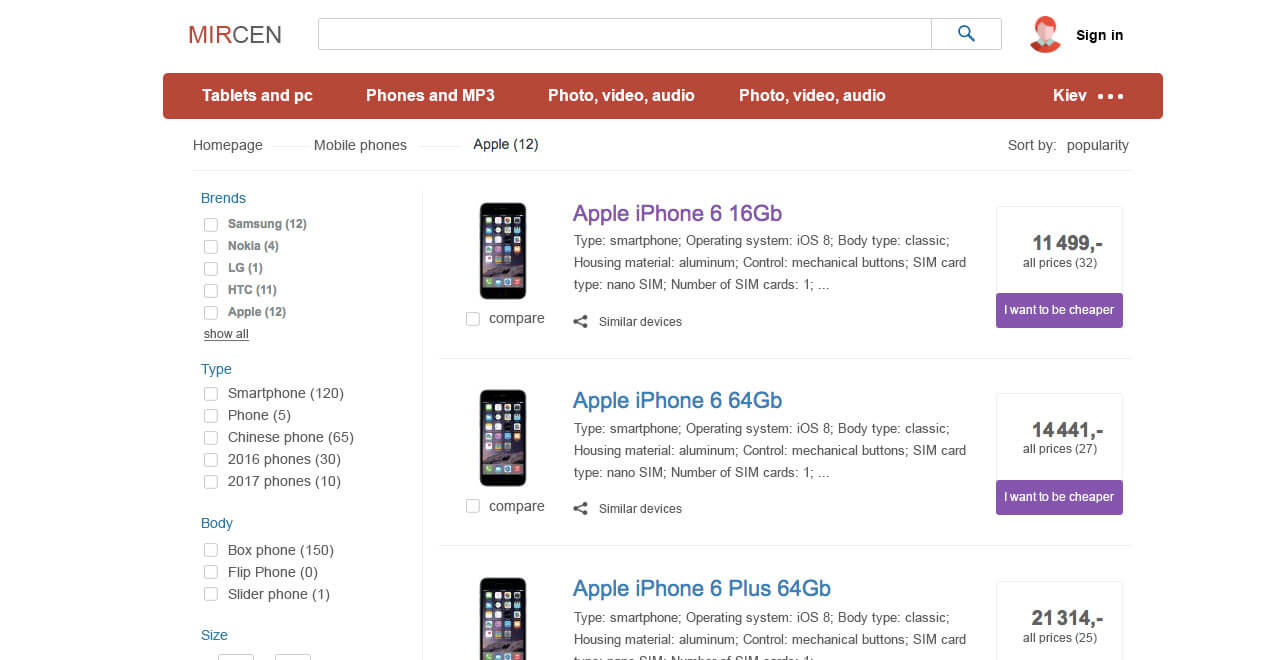1279x660 pixels.
Task: Check the Samsung (12) brand filter
Action: click(x=211, y=225)
